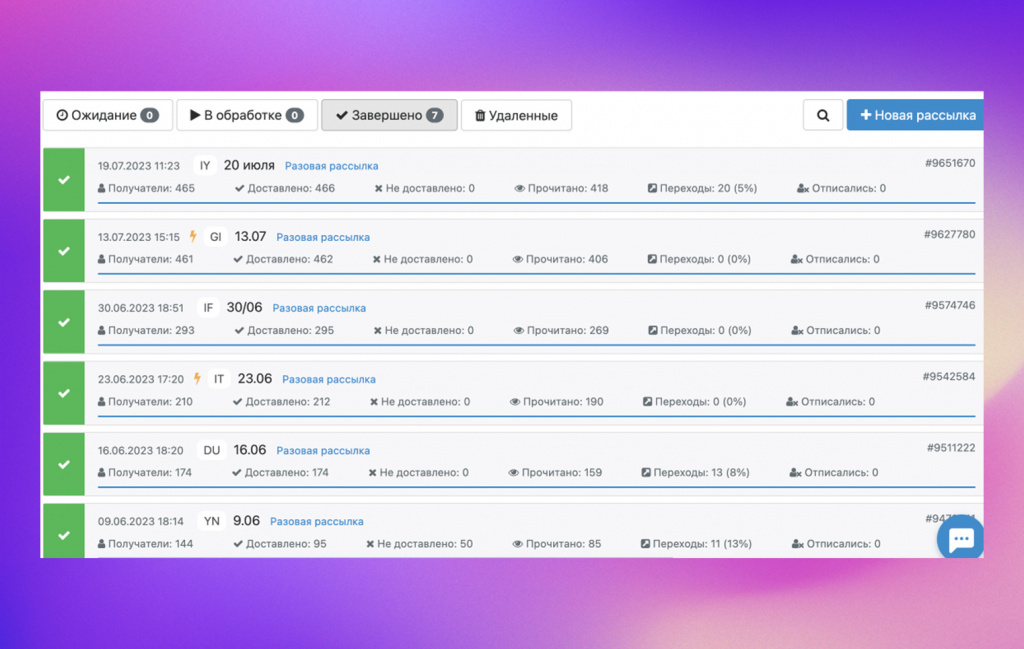The width and height of the screenshot is (1024, 649).
Task: Click Прочитано: 269 read count
Action: 561,330
